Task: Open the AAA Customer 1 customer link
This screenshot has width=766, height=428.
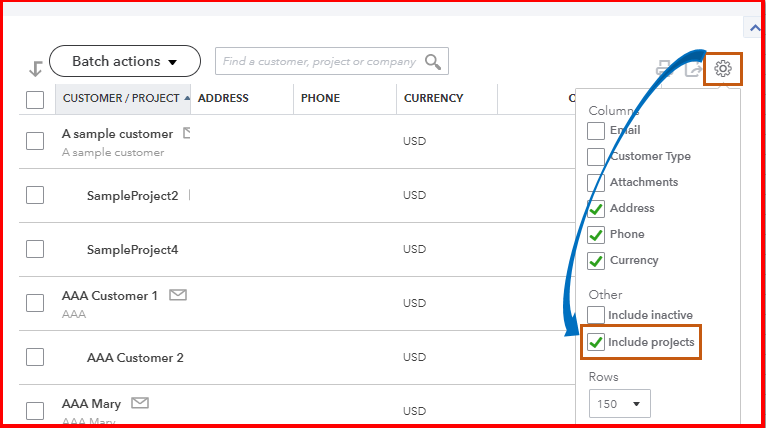Action: point(110,296)
